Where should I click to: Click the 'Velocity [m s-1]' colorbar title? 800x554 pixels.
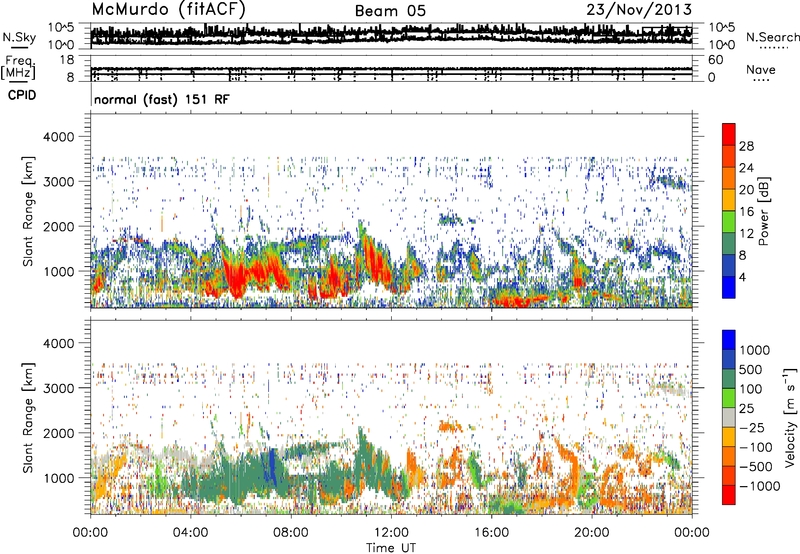tap(790, 417)
